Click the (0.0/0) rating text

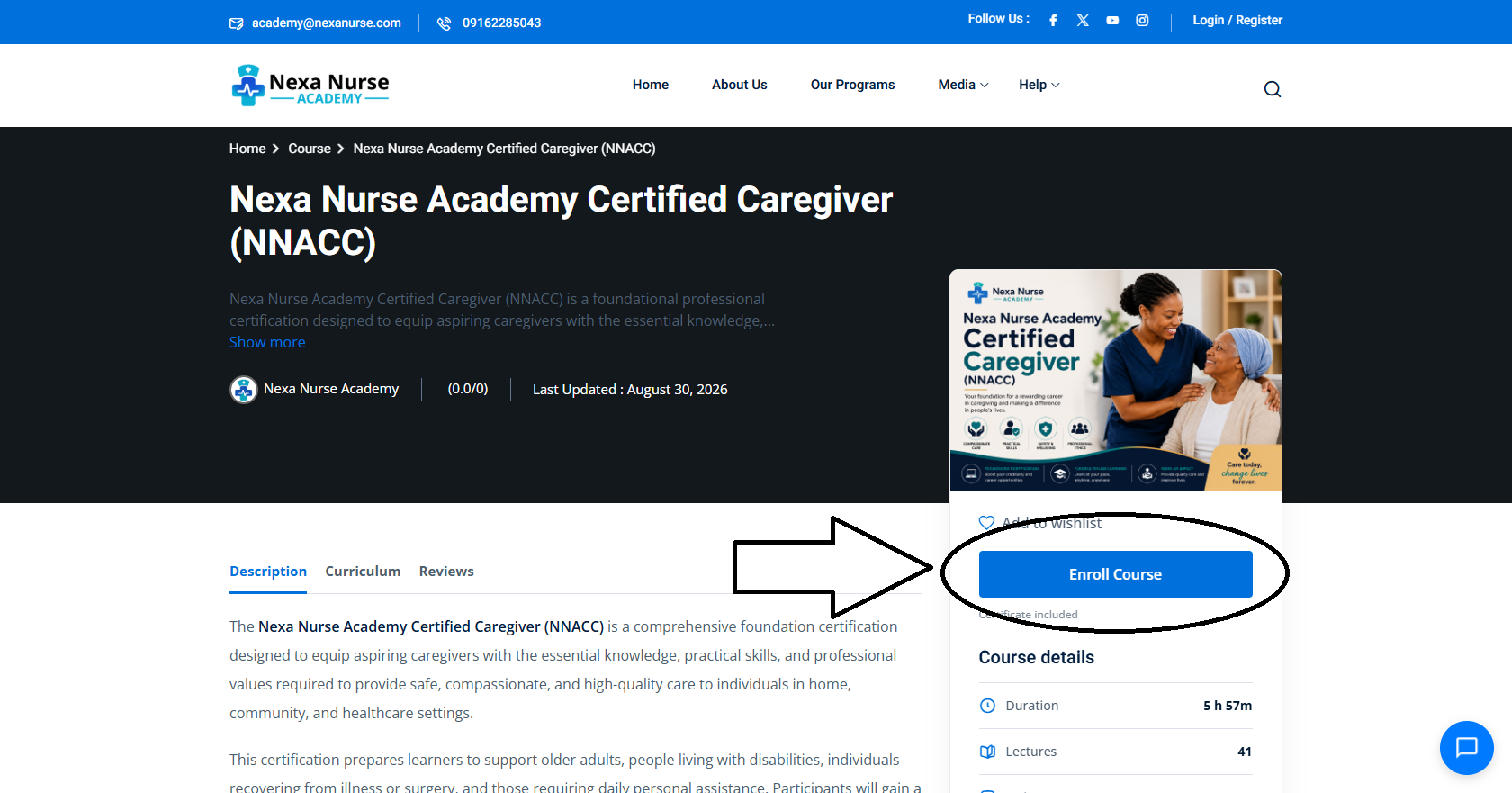(468, 389)
